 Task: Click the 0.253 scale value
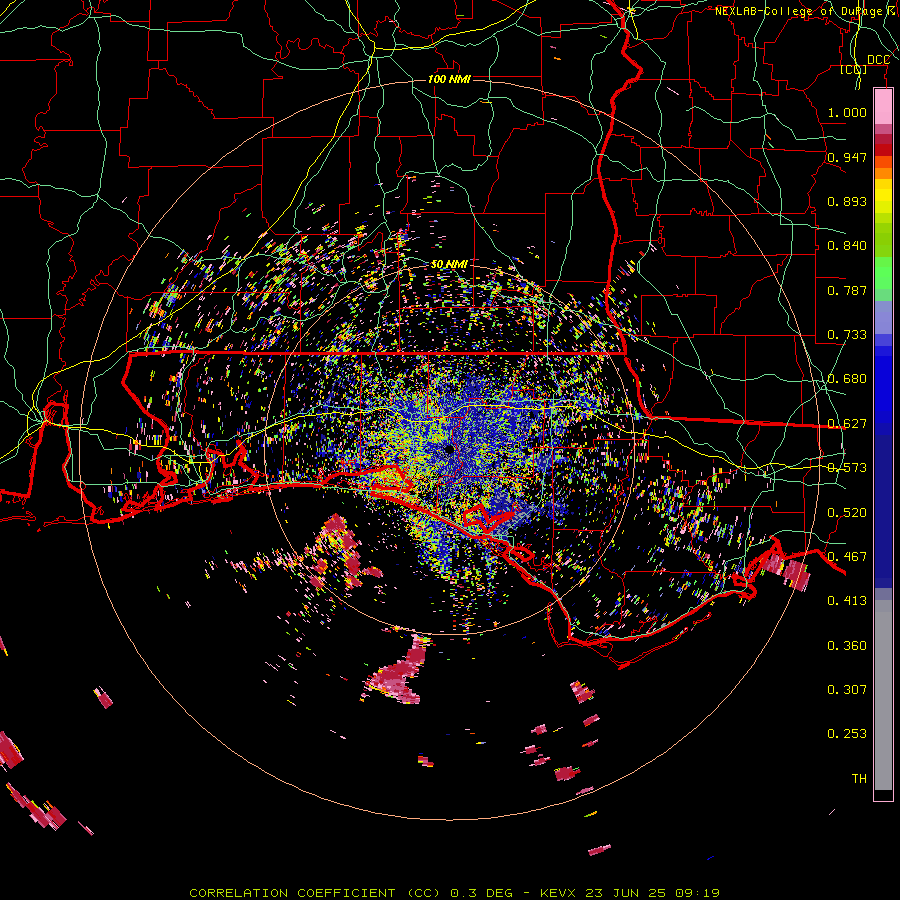coord(847,734)
